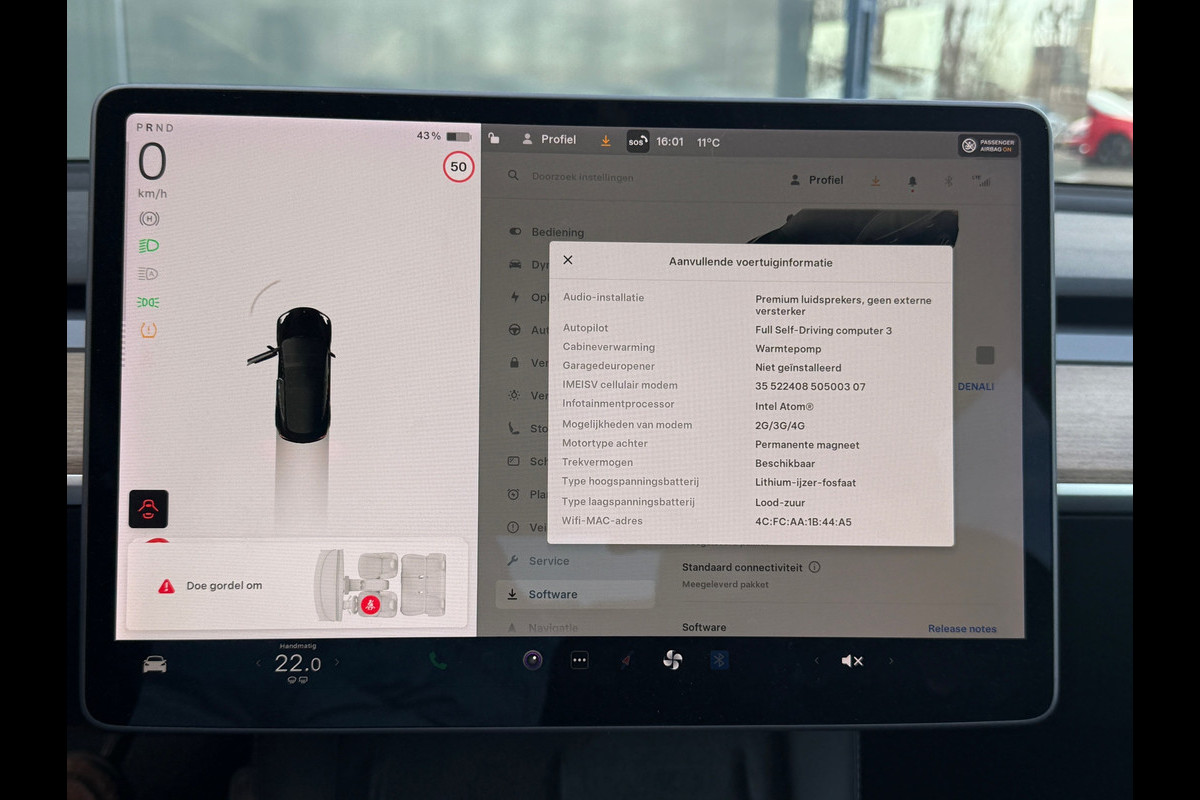Image resolution: width=1200 pixels, height=800 pixels.
Task: Lower volume with the left arrow
Action: pos(816,661)
